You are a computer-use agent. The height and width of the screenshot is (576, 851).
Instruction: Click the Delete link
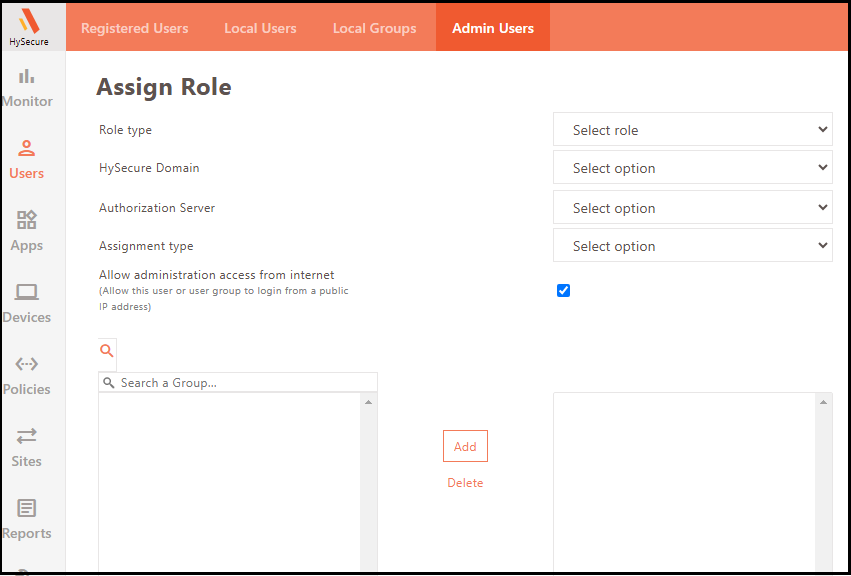coord(465,483)
